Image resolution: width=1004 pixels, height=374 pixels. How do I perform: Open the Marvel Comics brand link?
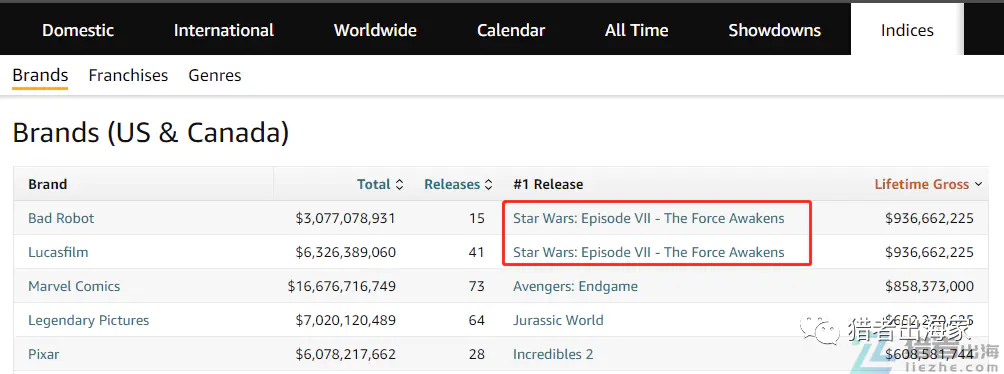click(x=74, y=286)
